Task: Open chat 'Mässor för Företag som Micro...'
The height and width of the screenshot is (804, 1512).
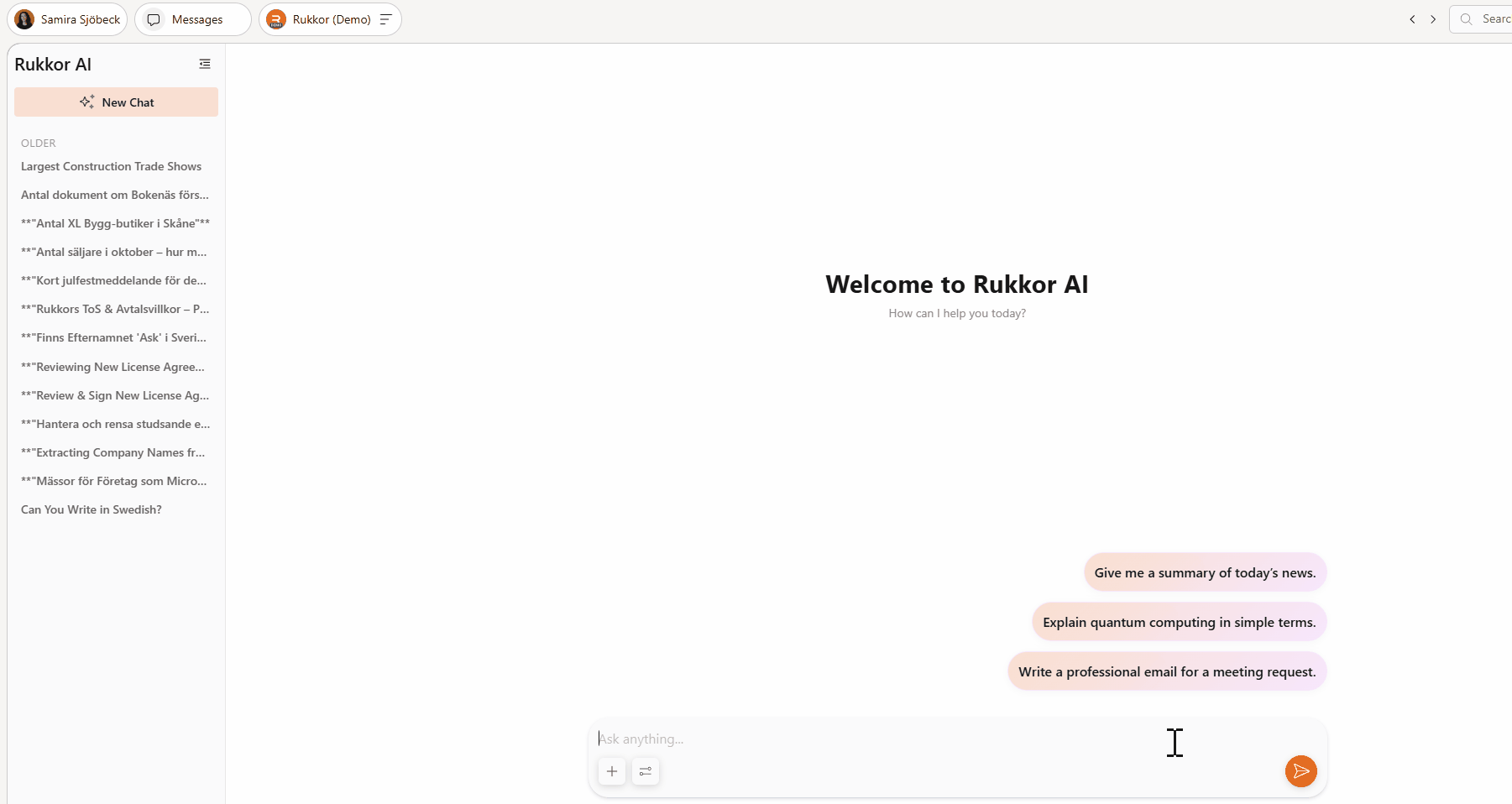Action: click(x=116, y=481)
